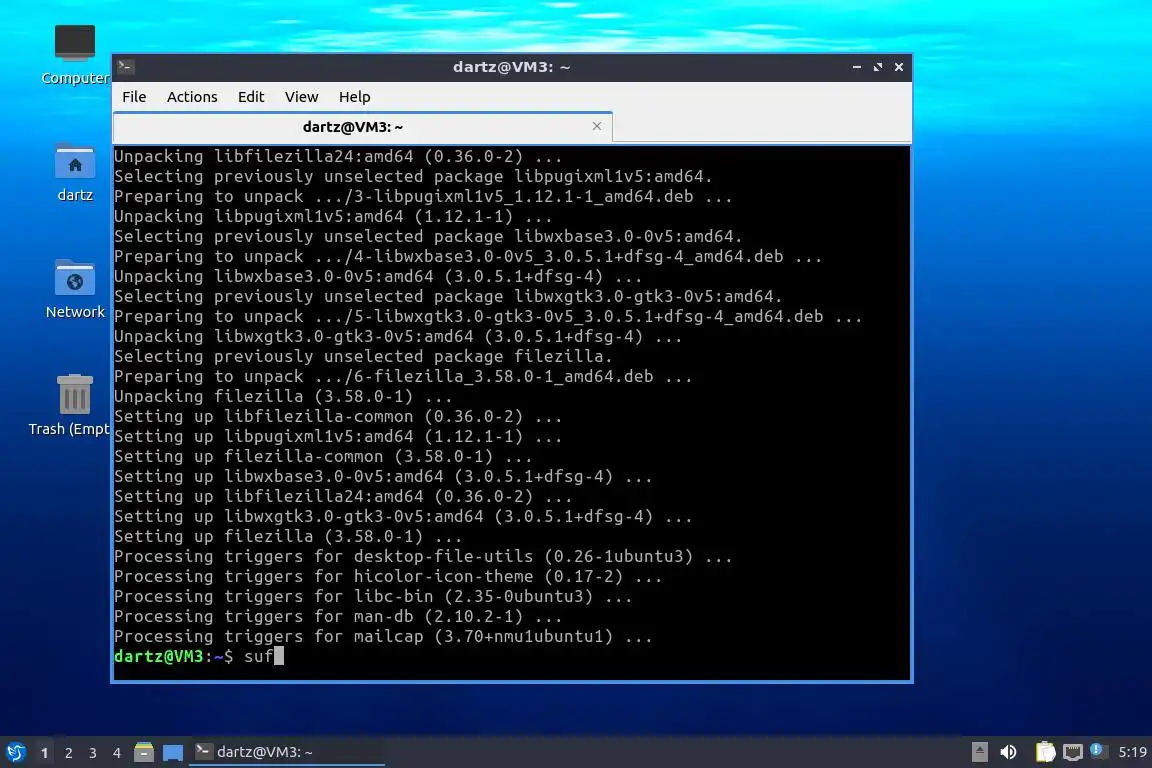Screen dimensions: 1152x768
Task: Switch to workspace 1 in the pager
Action: 45,753
